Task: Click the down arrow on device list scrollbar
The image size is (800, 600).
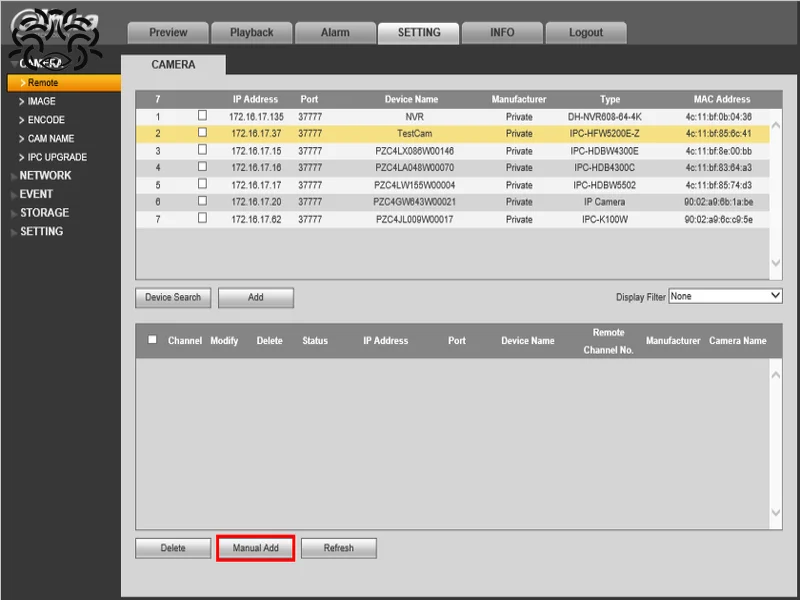Action: pyautogui.click(x=774, y=263)
